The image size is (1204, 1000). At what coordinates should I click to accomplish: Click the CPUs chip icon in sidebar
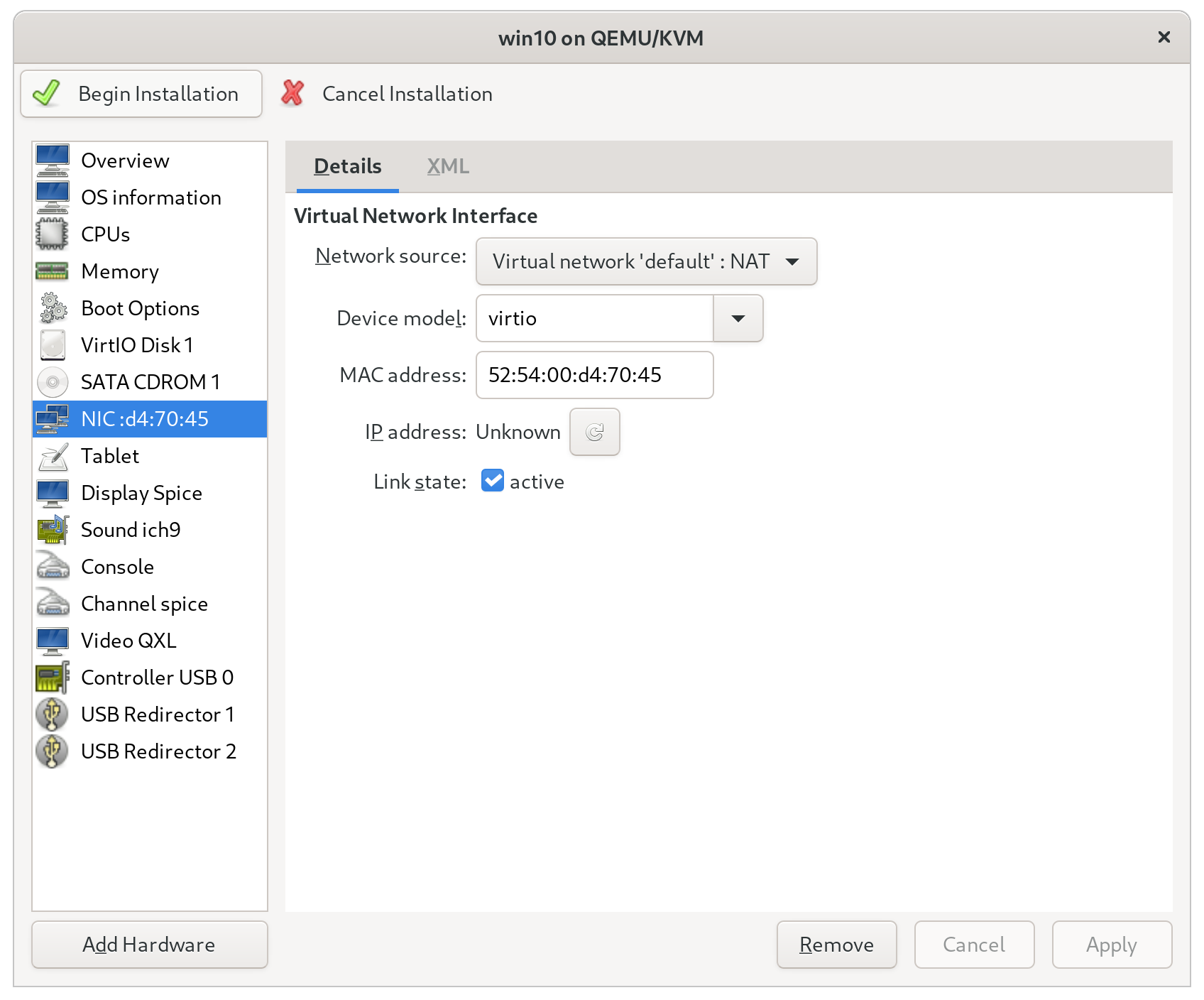point(52,234)
